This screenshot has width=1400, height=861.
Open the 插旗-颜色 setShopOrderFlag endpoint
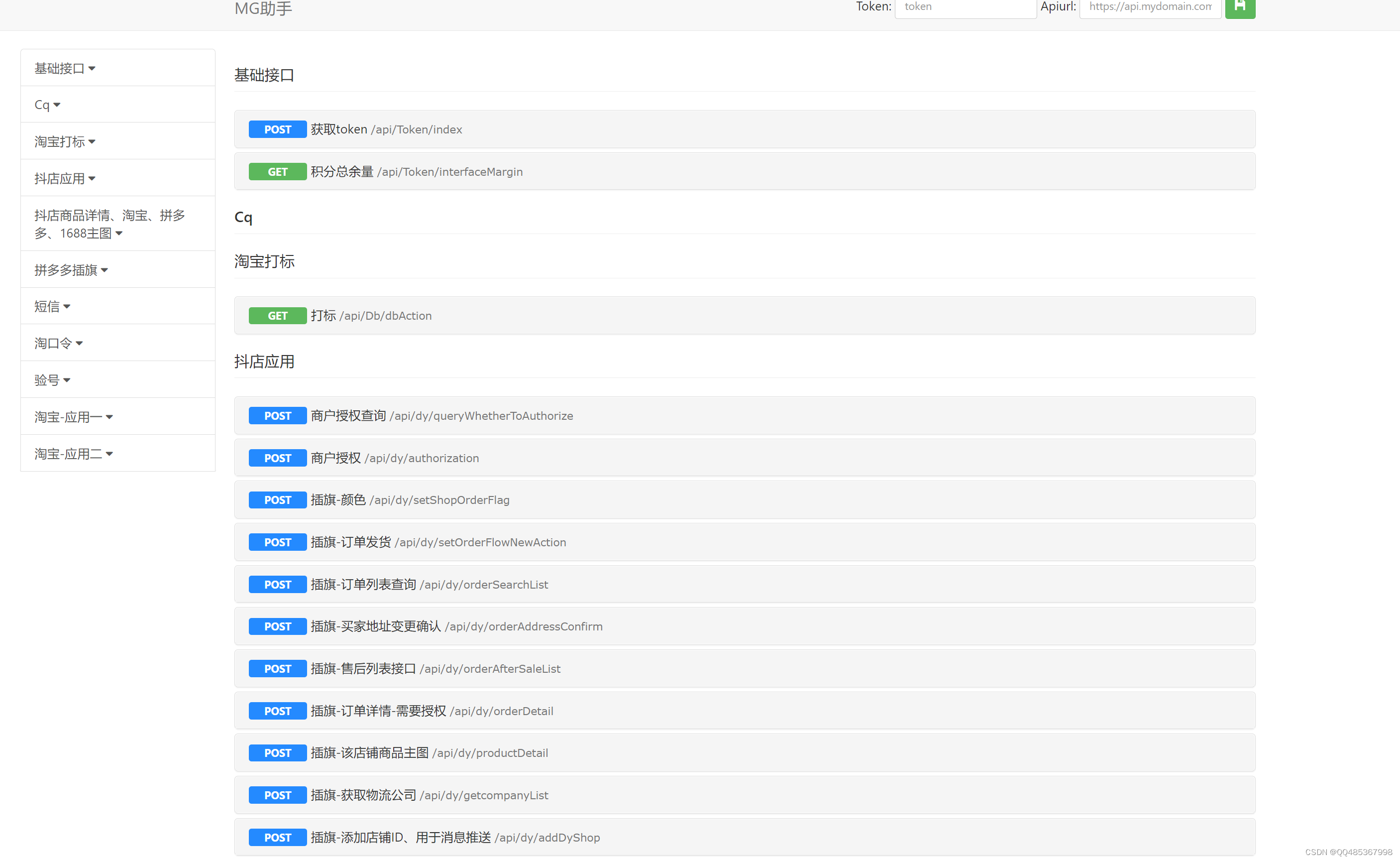tap(410, 500)
